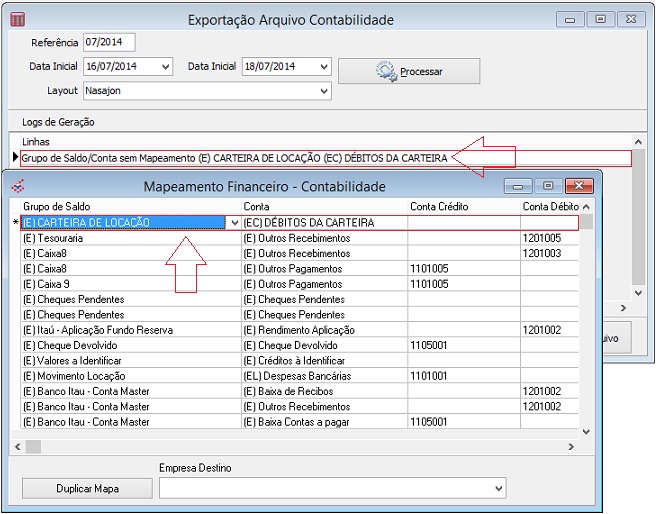656x514 pixels.
Task: Open the second Data Inicial dropdown showing 18/07/2014
Action: (x=323, y=67)
